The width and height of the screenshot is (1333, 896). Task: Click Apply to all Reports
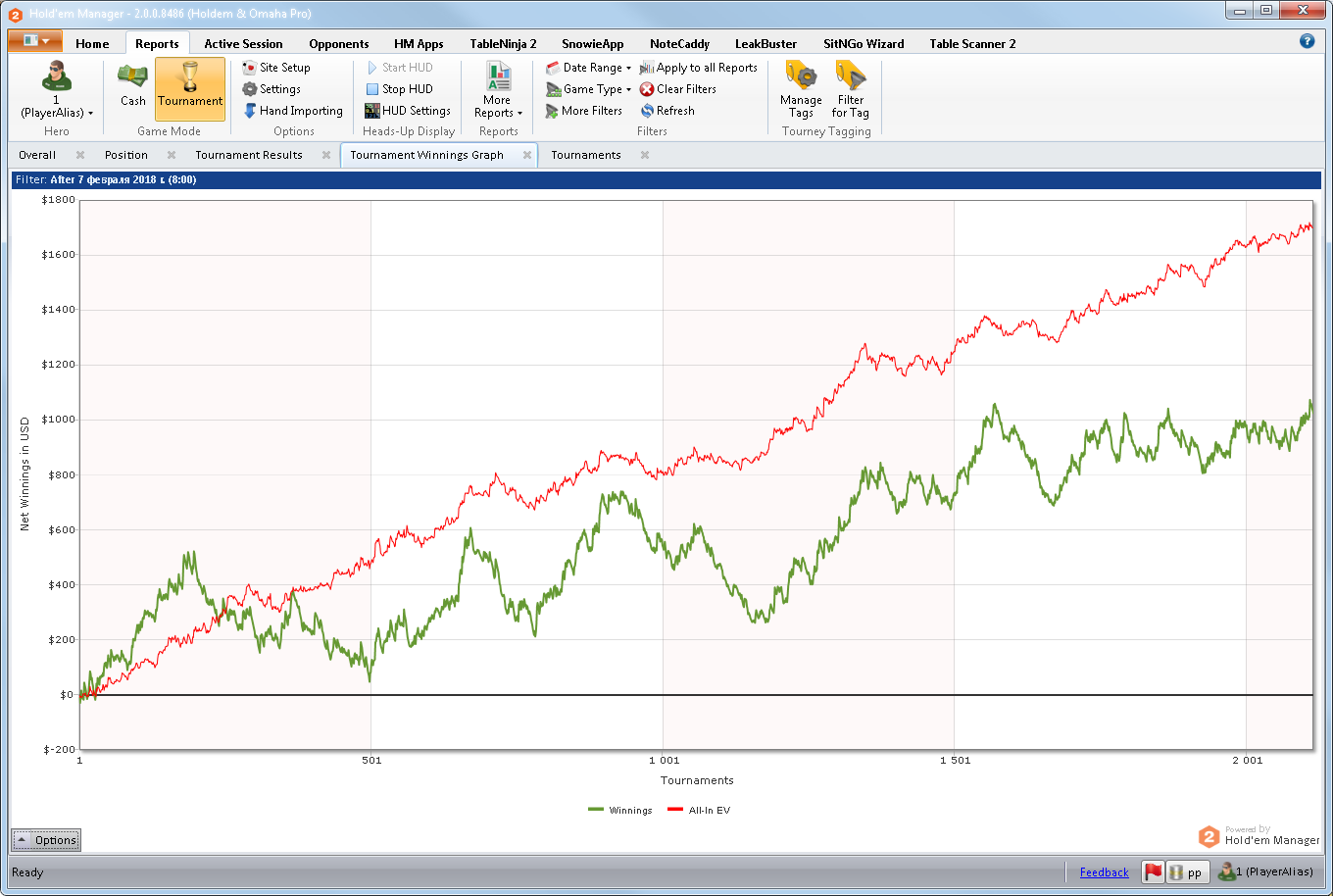(x=699, y=68)
